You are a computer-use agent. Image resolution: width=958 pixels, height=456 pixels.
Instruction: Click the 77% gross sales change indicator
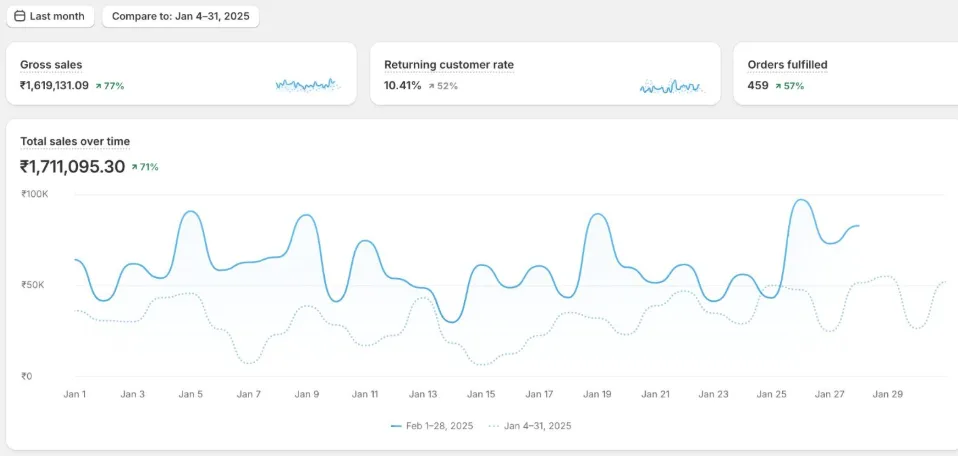pos(110,86)
